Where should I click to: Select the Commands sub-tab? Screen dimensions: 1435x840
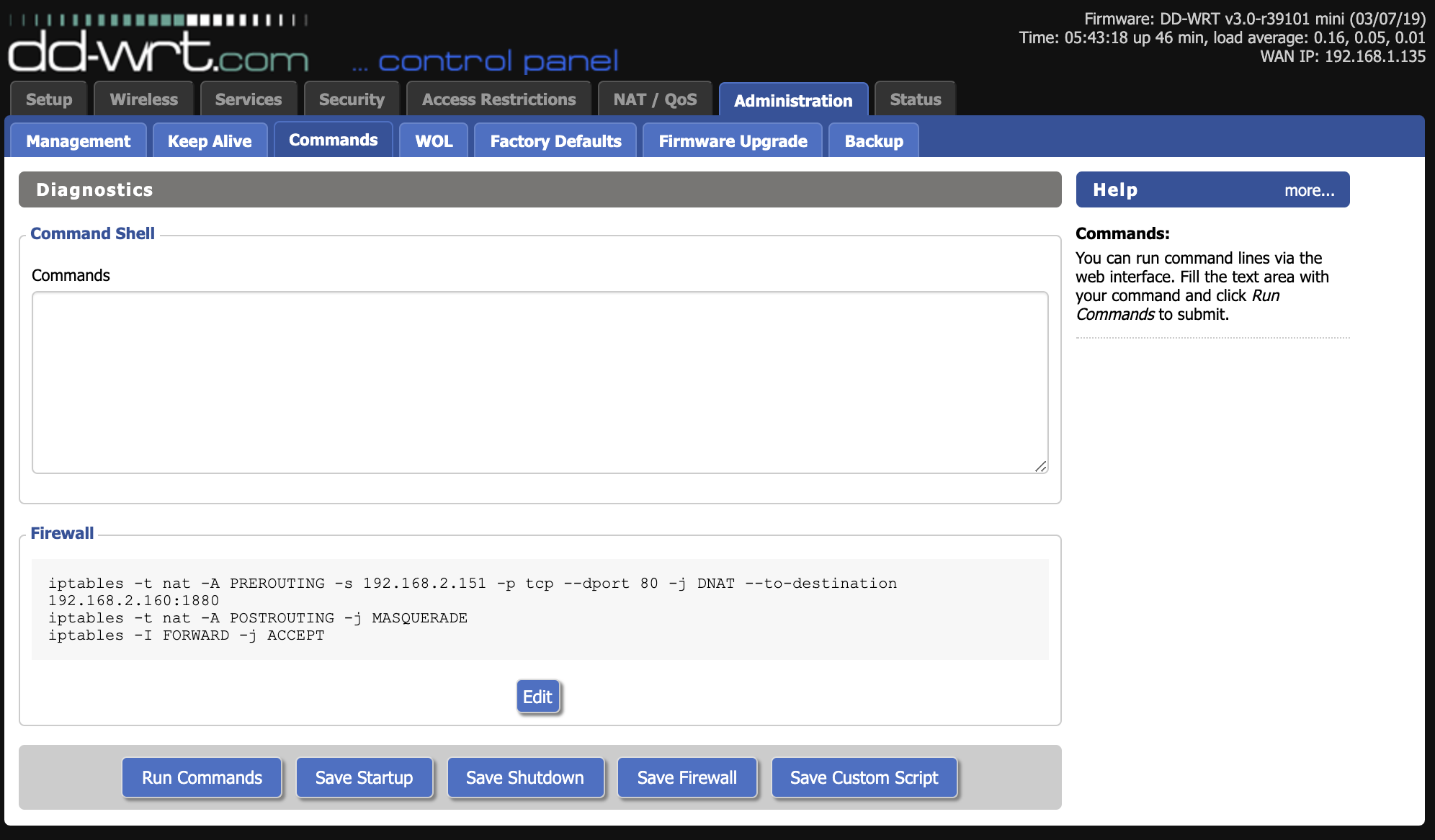pos(334,140)
